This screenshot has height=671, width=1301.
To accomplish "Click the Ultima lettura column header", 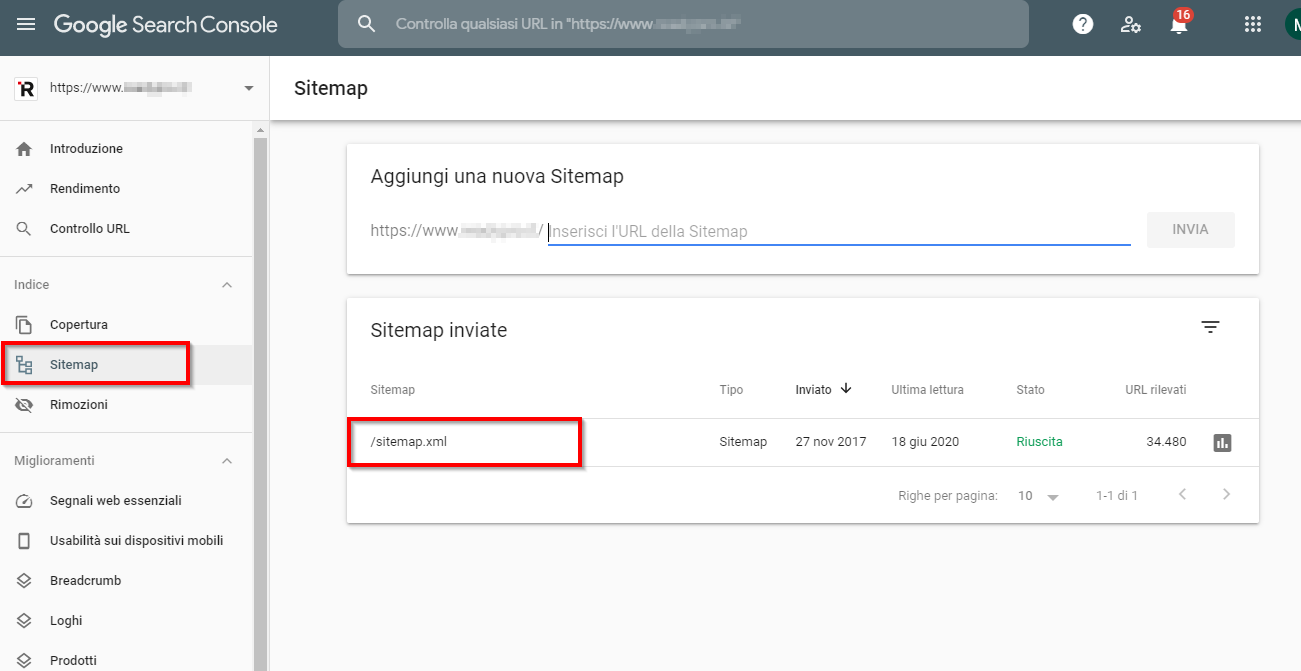I will (x=928, y=390).
